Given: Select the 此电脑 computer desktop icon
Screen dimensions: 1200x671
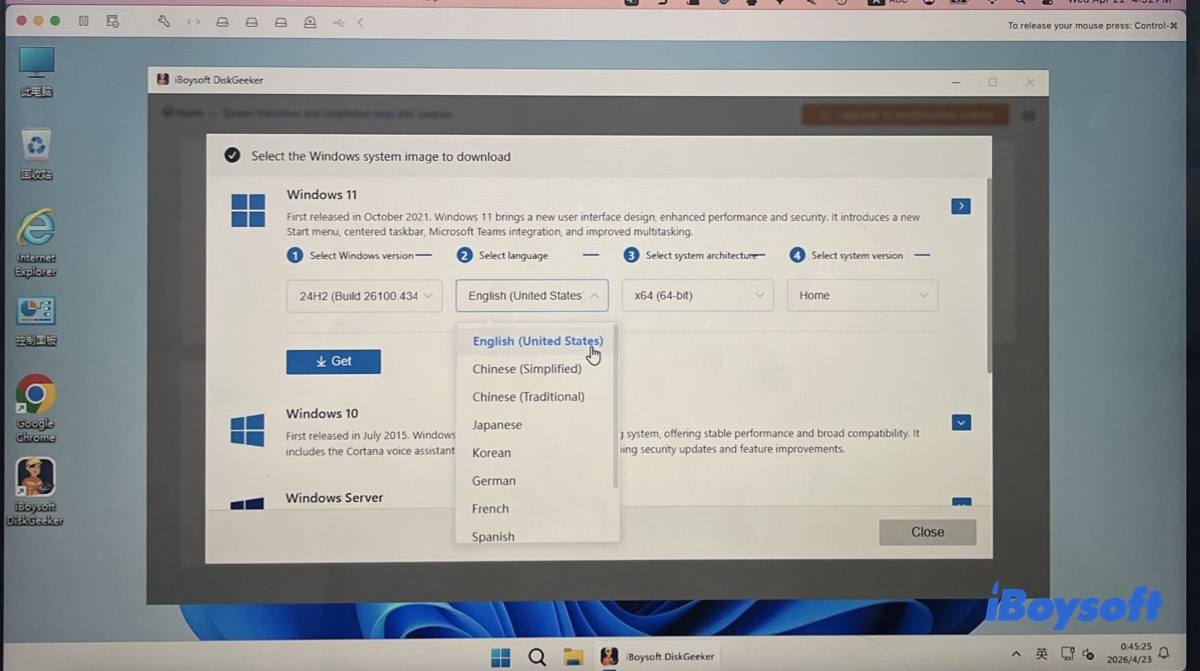Looking at the screenshot, I should (36, 72).
